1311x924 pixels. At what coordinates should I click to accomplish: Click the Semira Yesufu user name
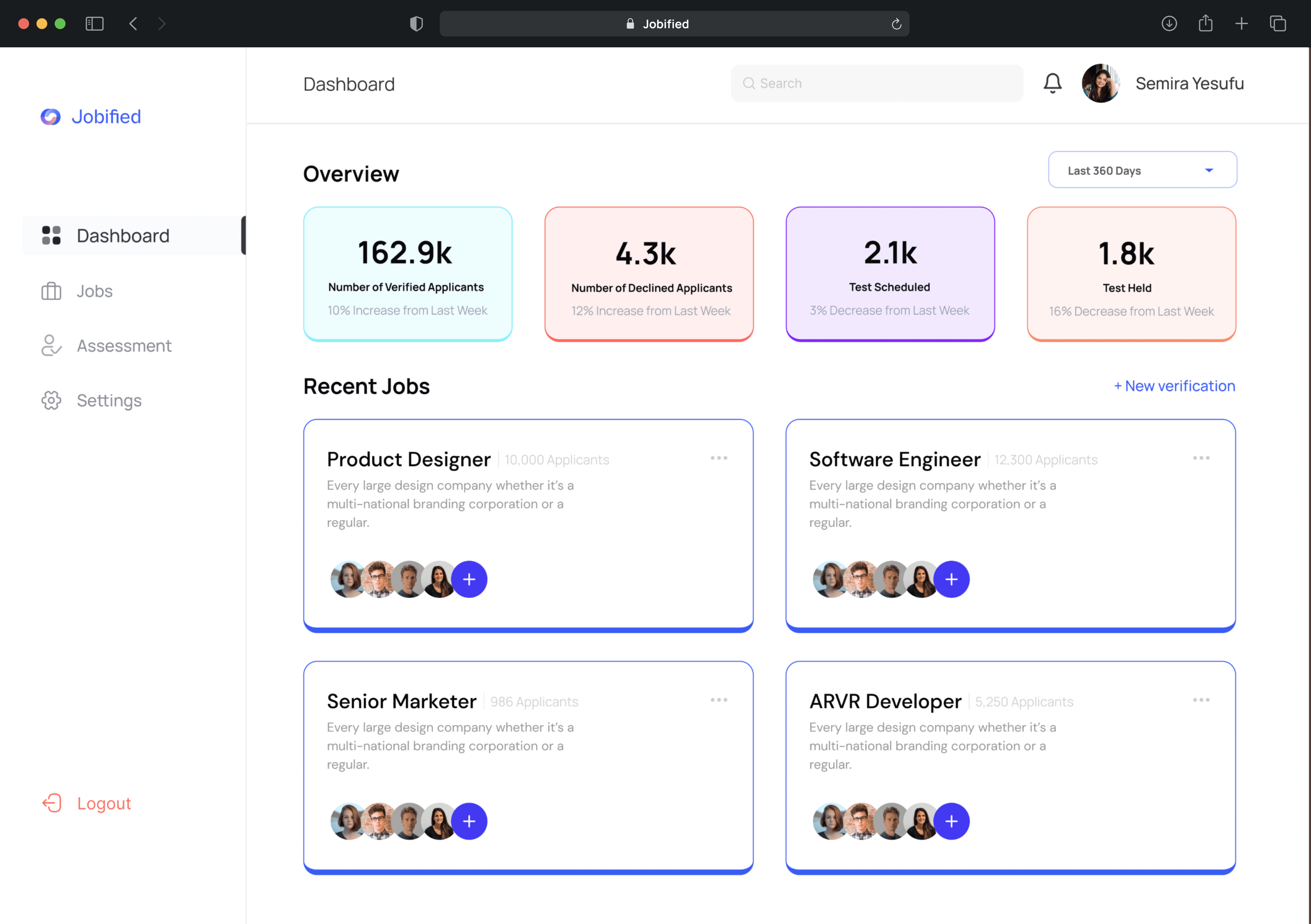coord(1189,83)
